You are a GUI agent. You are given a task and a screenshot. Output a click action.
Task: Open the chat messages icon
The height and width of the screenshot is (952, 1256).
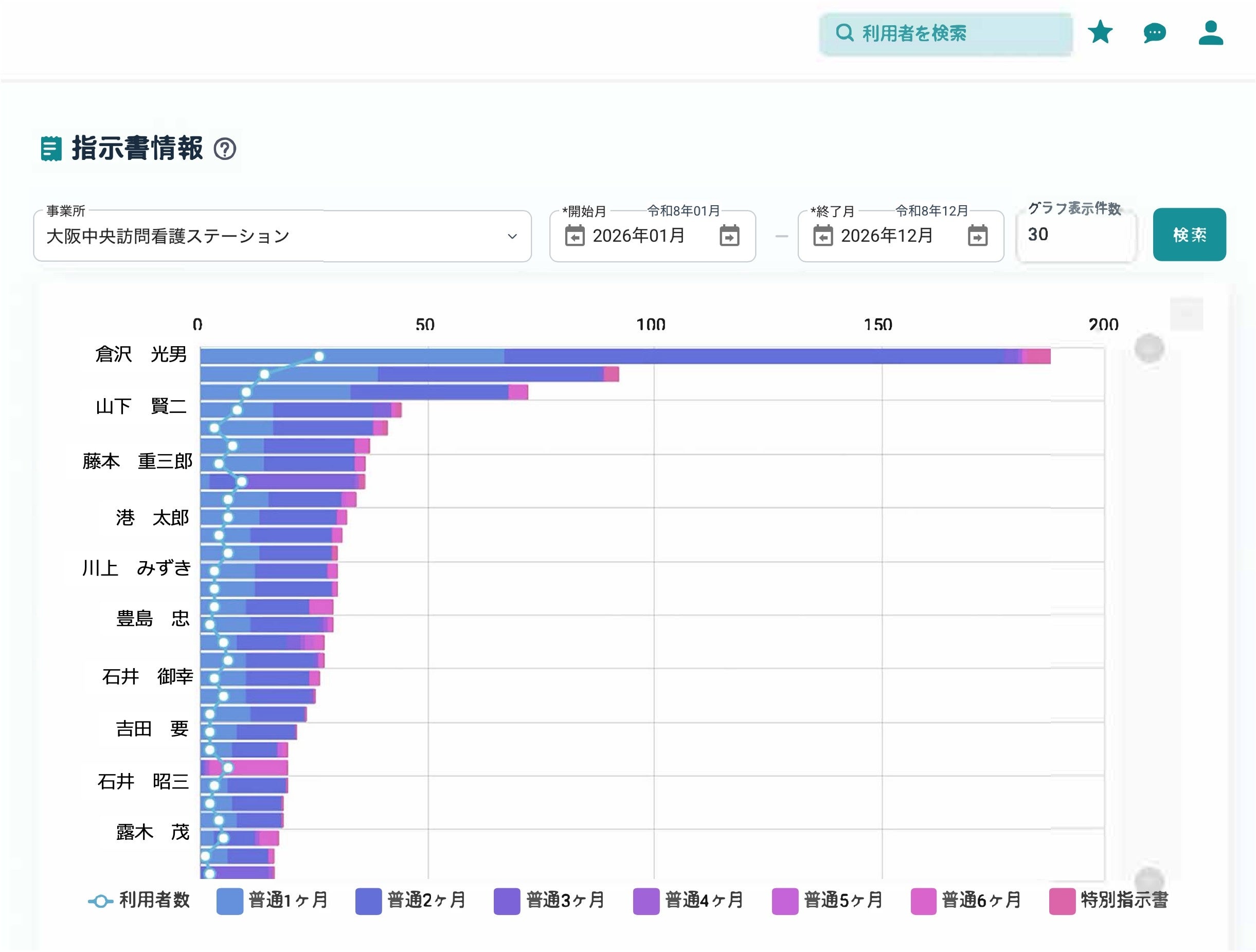[x=1154, y=33]
